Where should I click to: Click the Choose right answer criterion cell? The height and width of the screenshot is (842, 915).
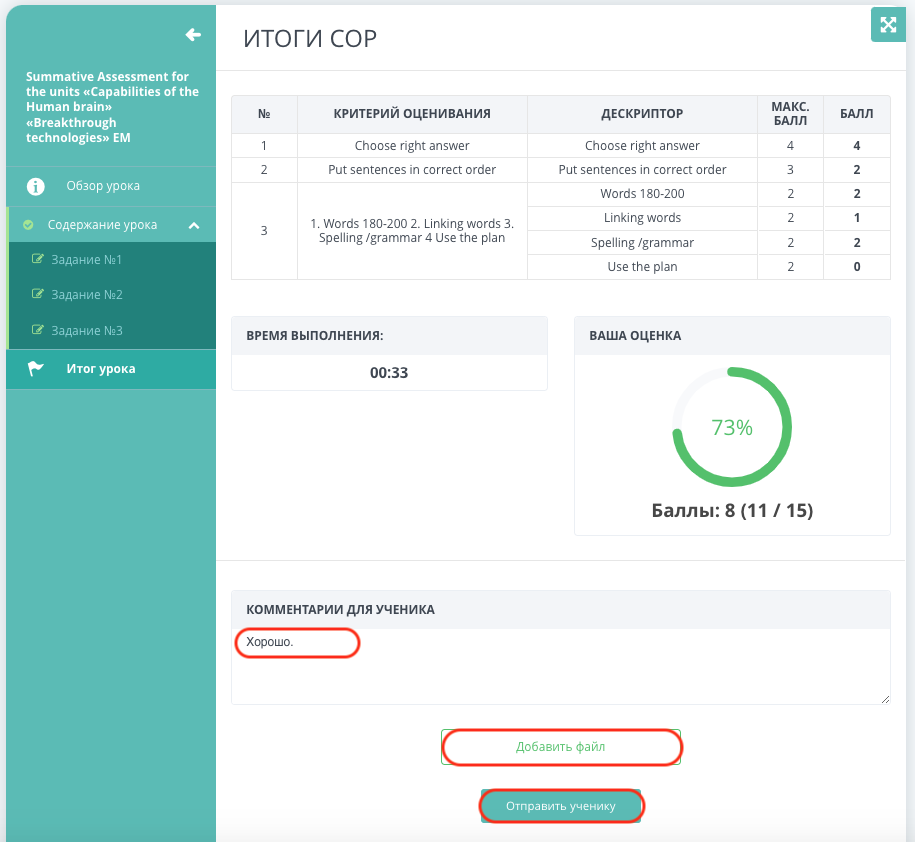click(412, 146)
